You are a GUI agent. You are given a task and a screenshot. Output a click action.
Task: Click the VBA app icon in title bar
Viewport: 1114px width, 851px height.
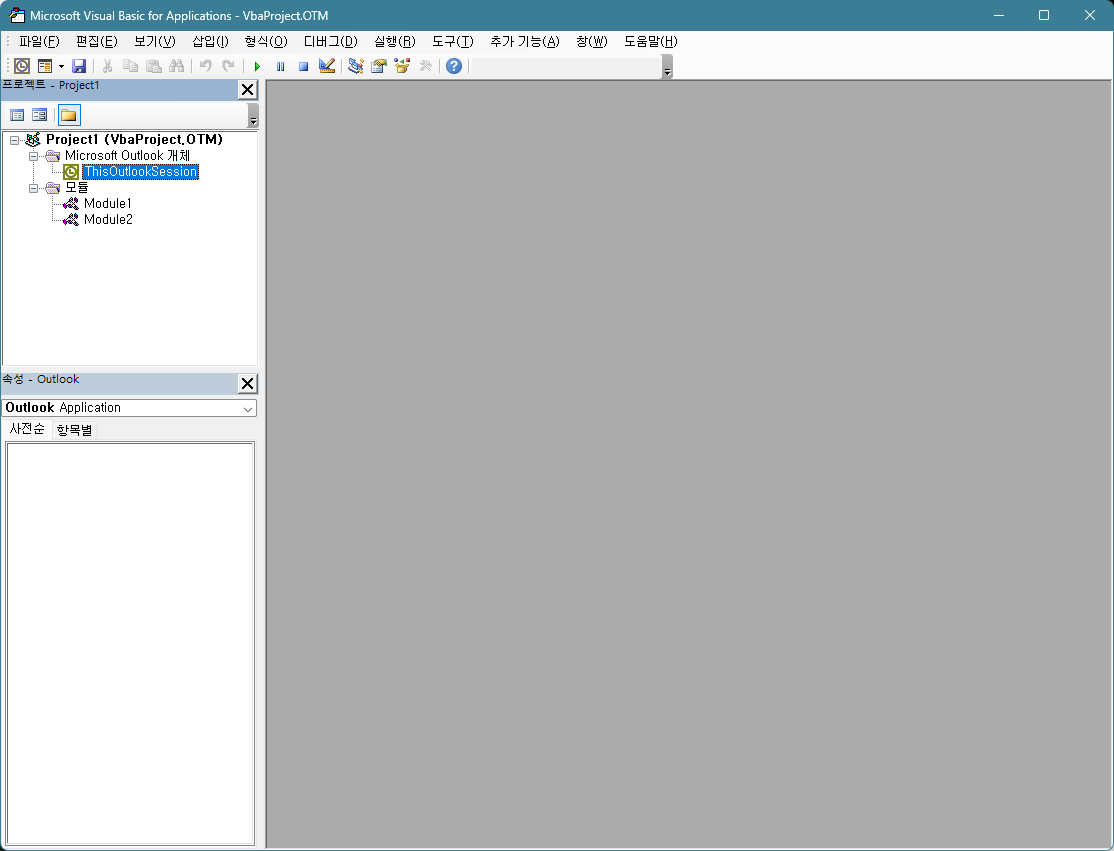[17, 15]
